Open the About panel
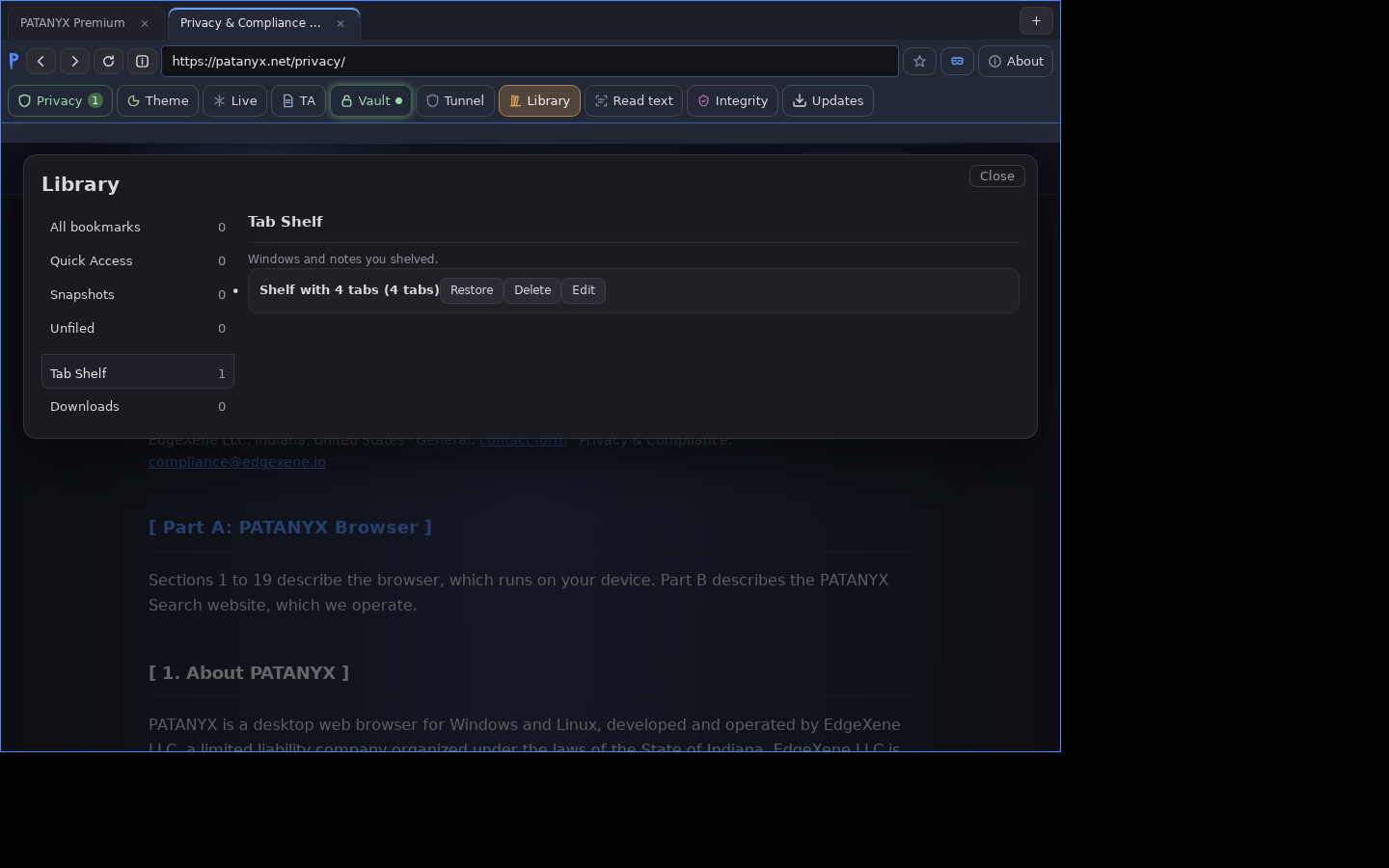The width and height of the screenshot is (1389, 868). tap(1016, 61)
